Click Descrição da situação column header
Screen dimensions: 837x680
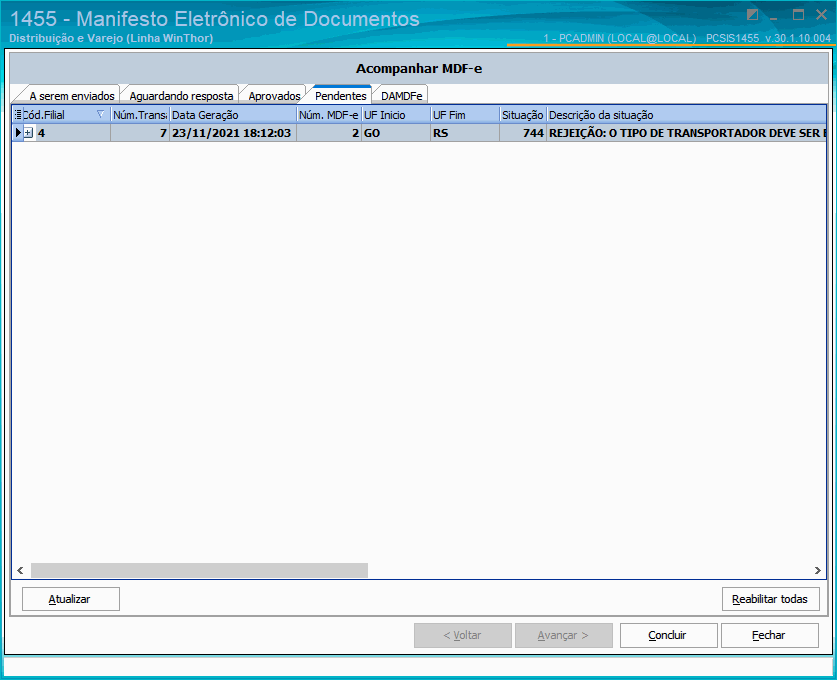pyautogui.click(x=686, y=115)
